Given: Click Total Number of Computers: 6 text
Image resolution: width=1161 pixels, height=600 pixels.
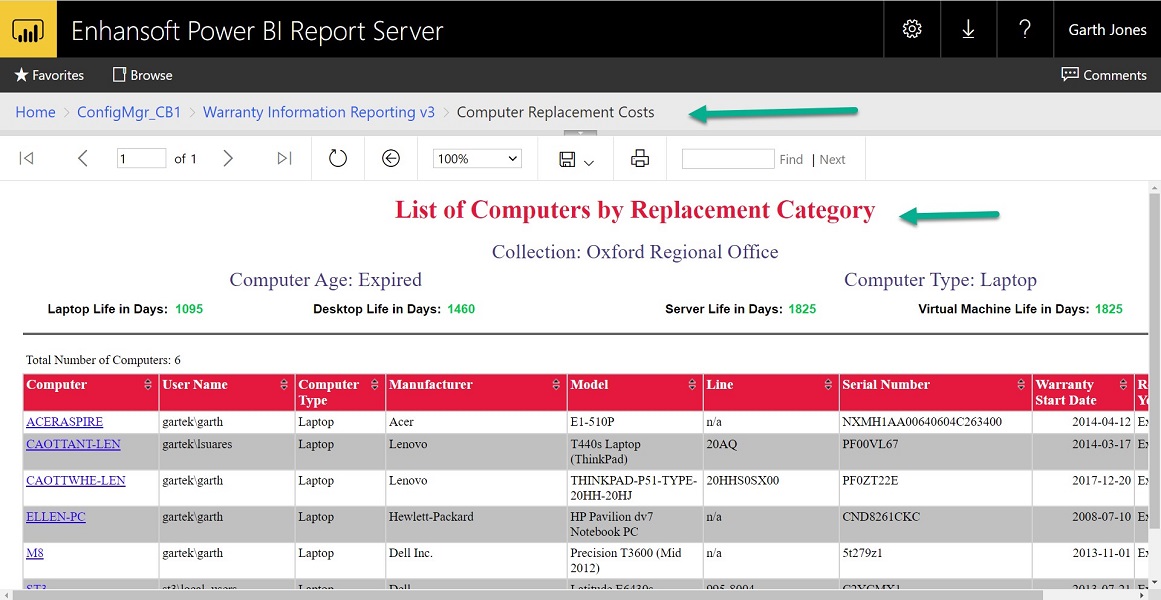Looking at the screenshot, I should point(103,360).
